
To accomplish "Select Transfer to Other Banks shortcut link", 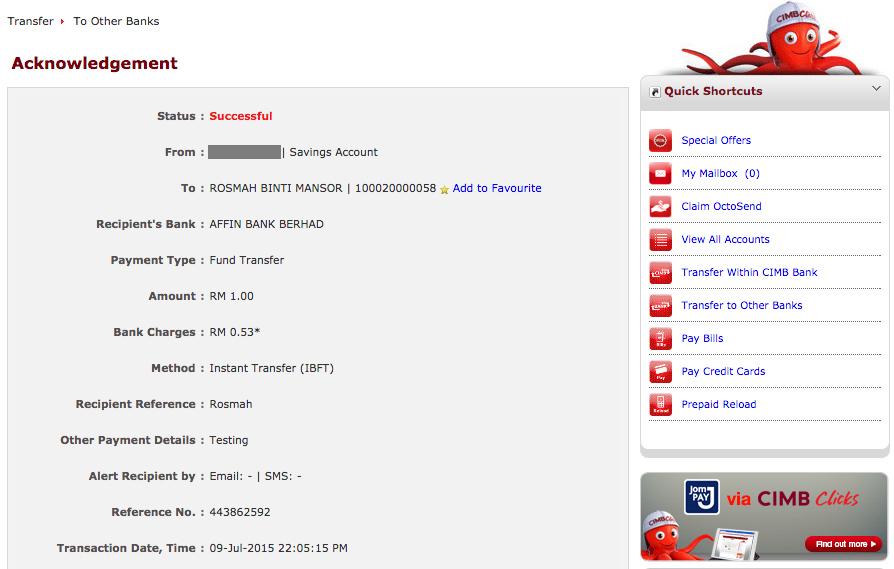I will coord(742,306).
